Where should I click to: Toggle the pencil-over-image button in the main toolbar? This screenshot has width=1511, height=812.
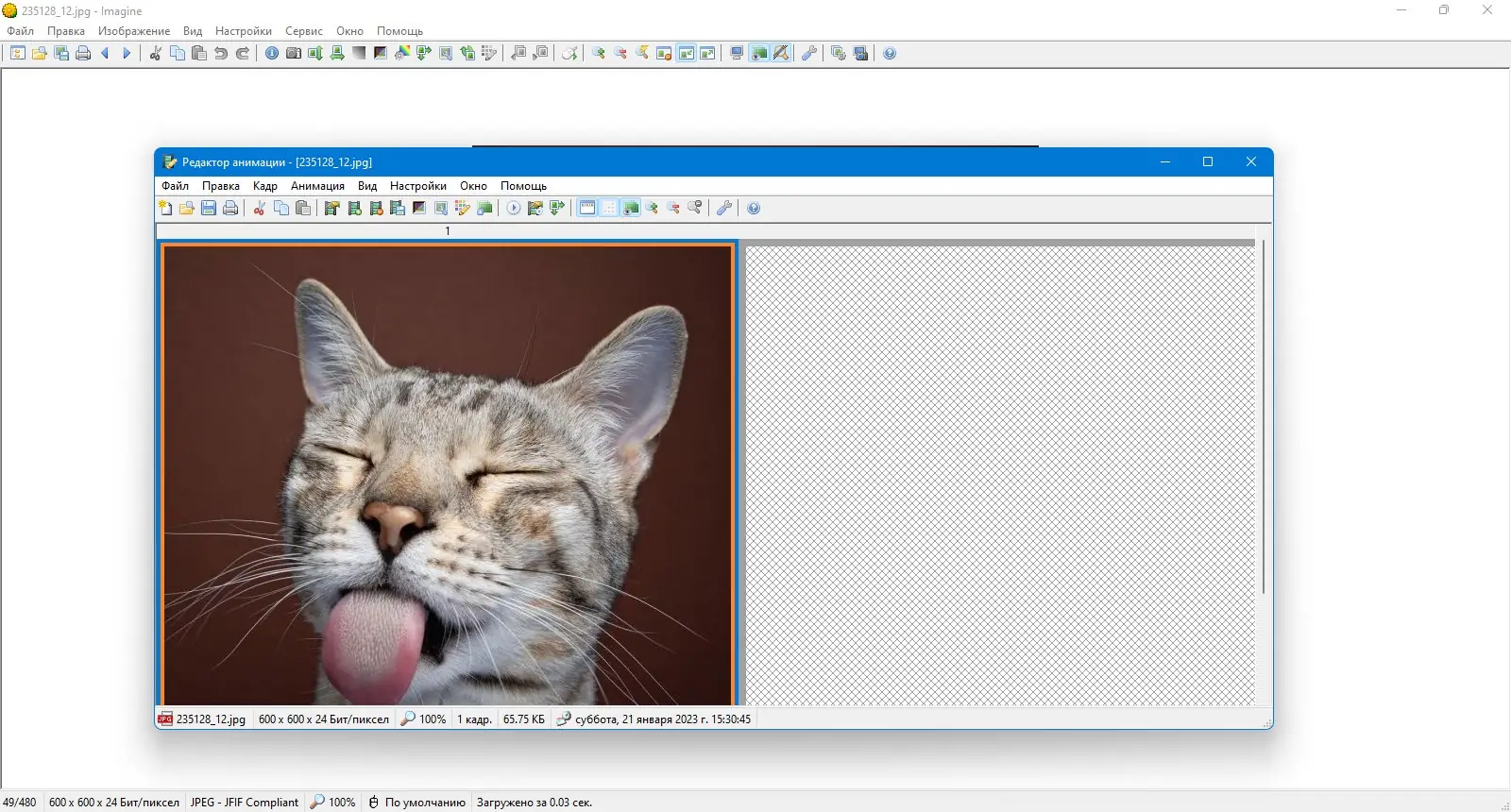coord(781,53)
